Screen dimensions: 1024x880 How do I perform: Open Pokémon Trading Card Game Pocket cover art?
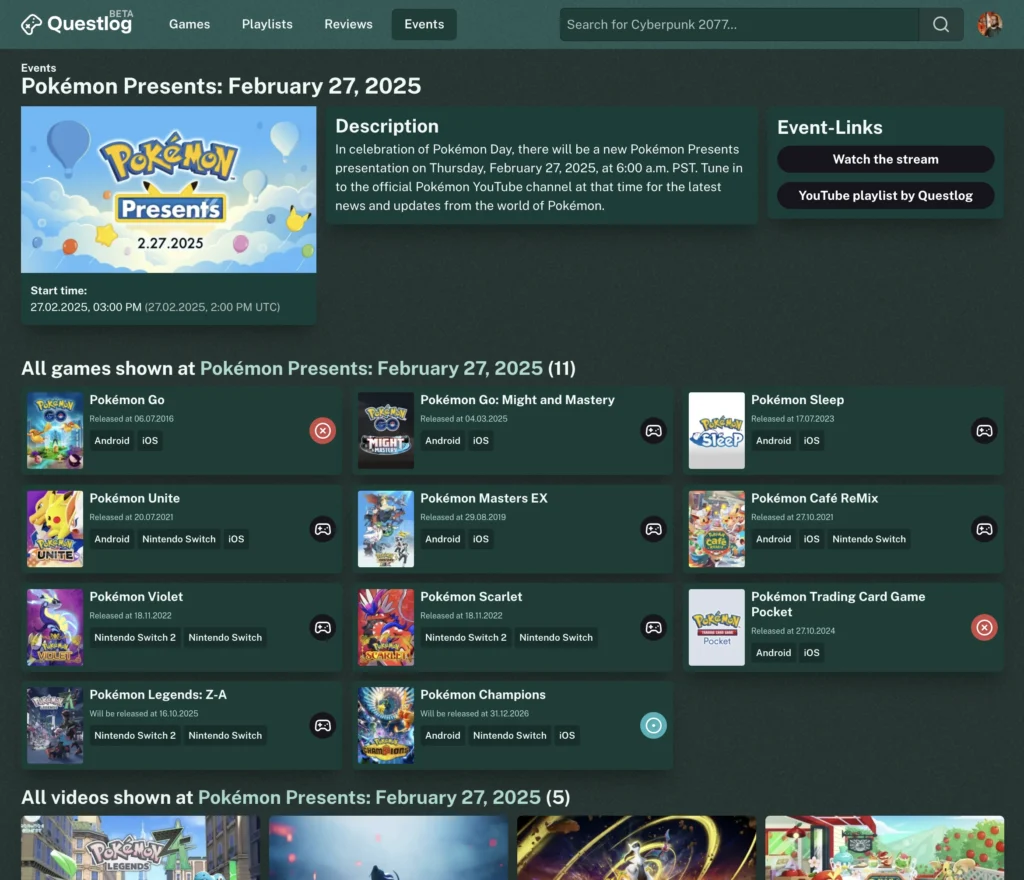click(x=716, y=627)
